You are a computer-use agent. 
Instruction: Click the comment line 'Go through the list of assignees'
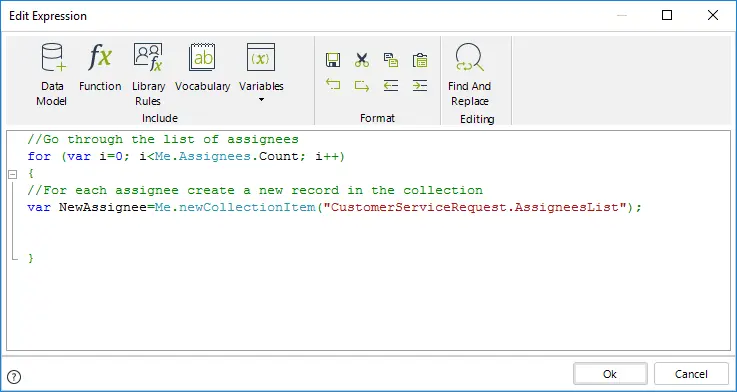point(163,140)
